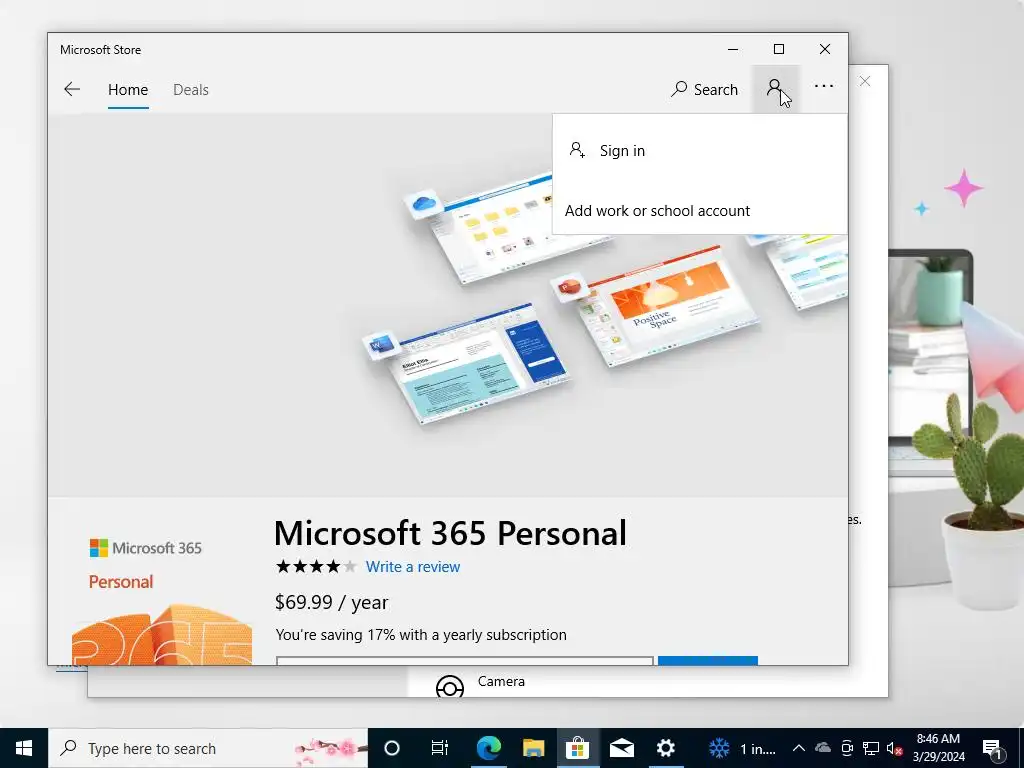Viewport: 1024px width, 768px height.
Task: Click the back arrow in Microsoft Store
Action: point(72,89)
